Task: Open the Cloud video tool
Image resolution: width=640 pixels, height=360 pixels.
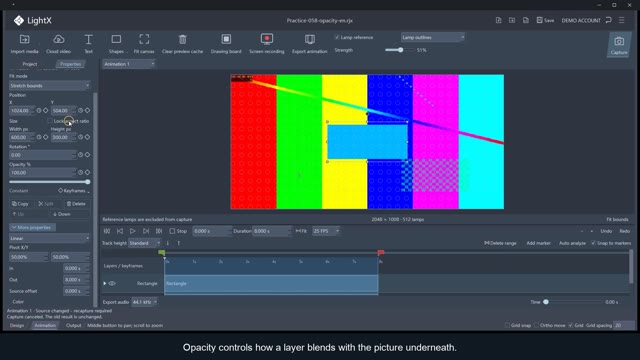Action: (58, 44)
